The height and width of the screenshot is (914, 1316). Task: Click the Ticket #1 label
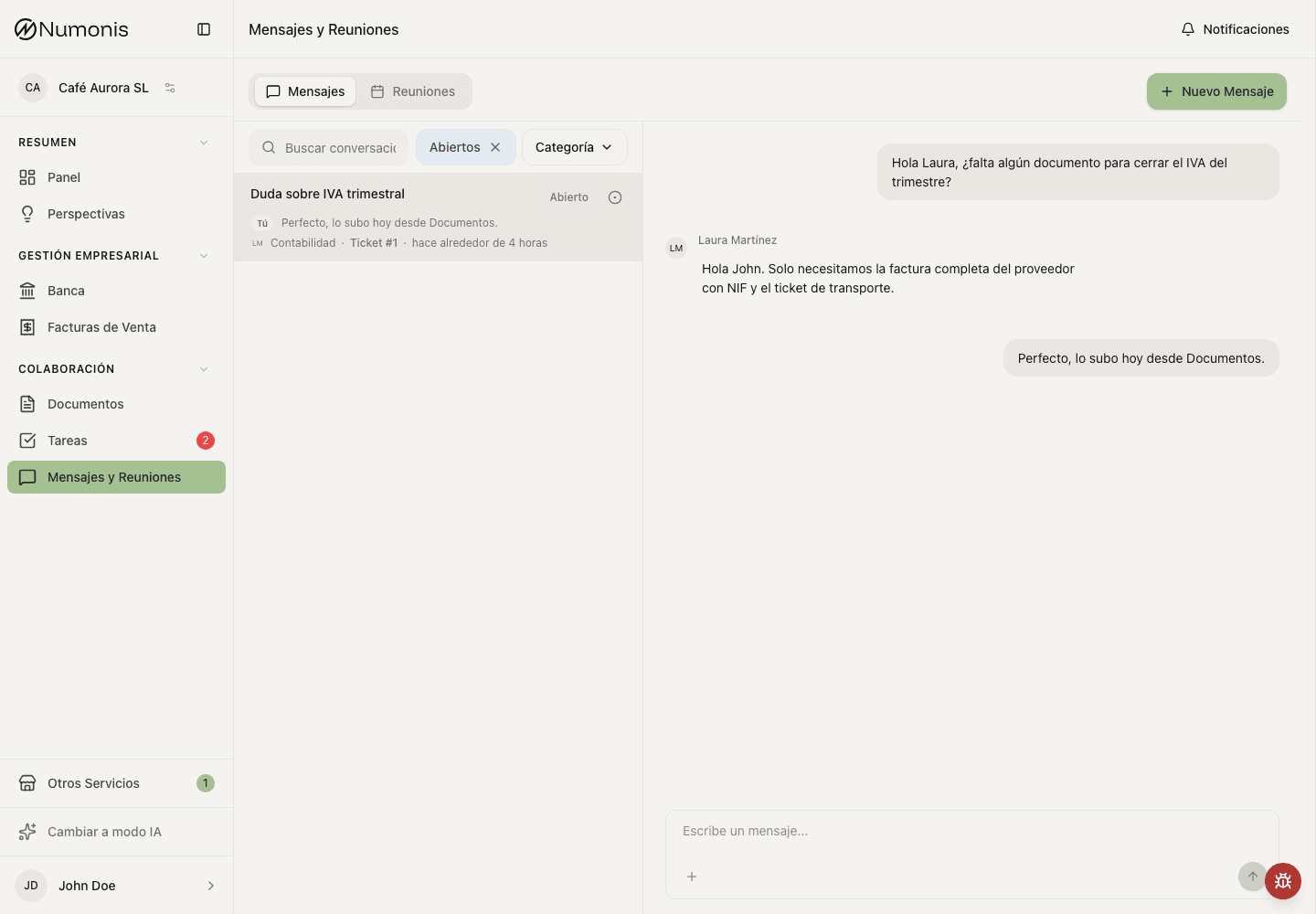coord(374,243)
